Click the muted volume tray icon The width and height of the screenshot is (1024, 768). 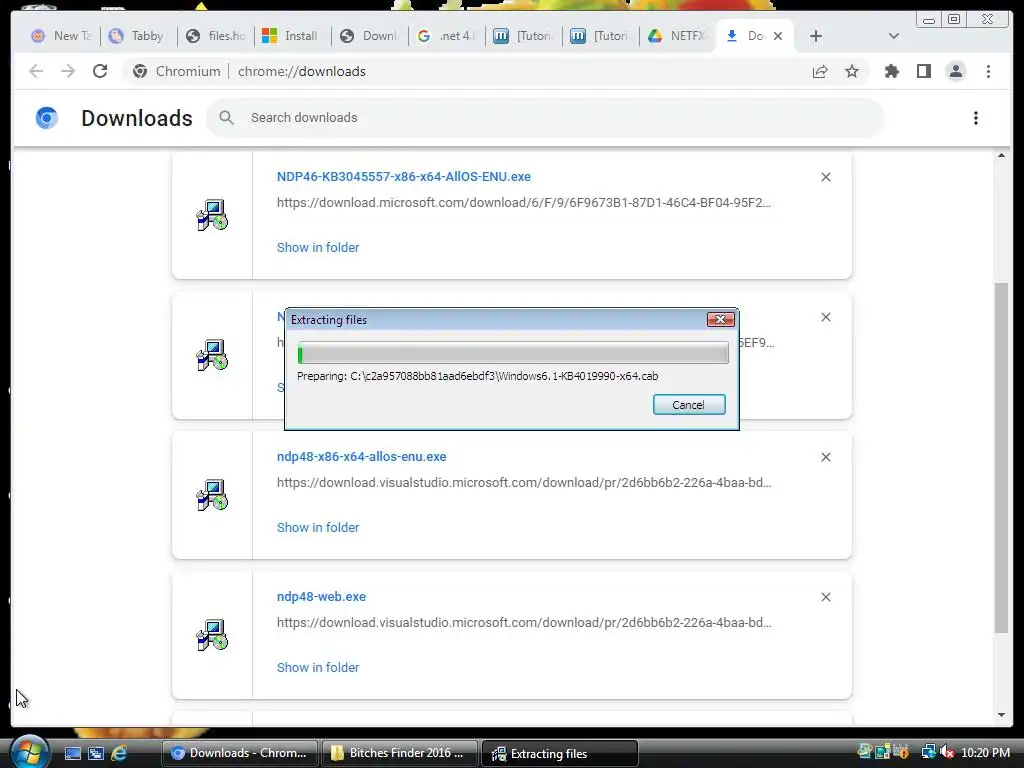tap(948, 752)
